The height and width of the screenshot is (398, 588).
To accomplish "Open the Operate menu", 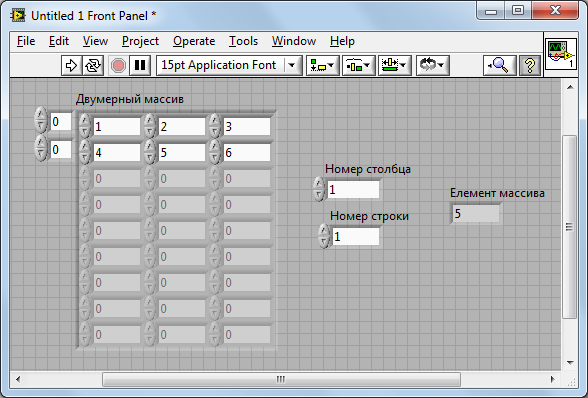I will pyautogui.click(x=194, y=41).
